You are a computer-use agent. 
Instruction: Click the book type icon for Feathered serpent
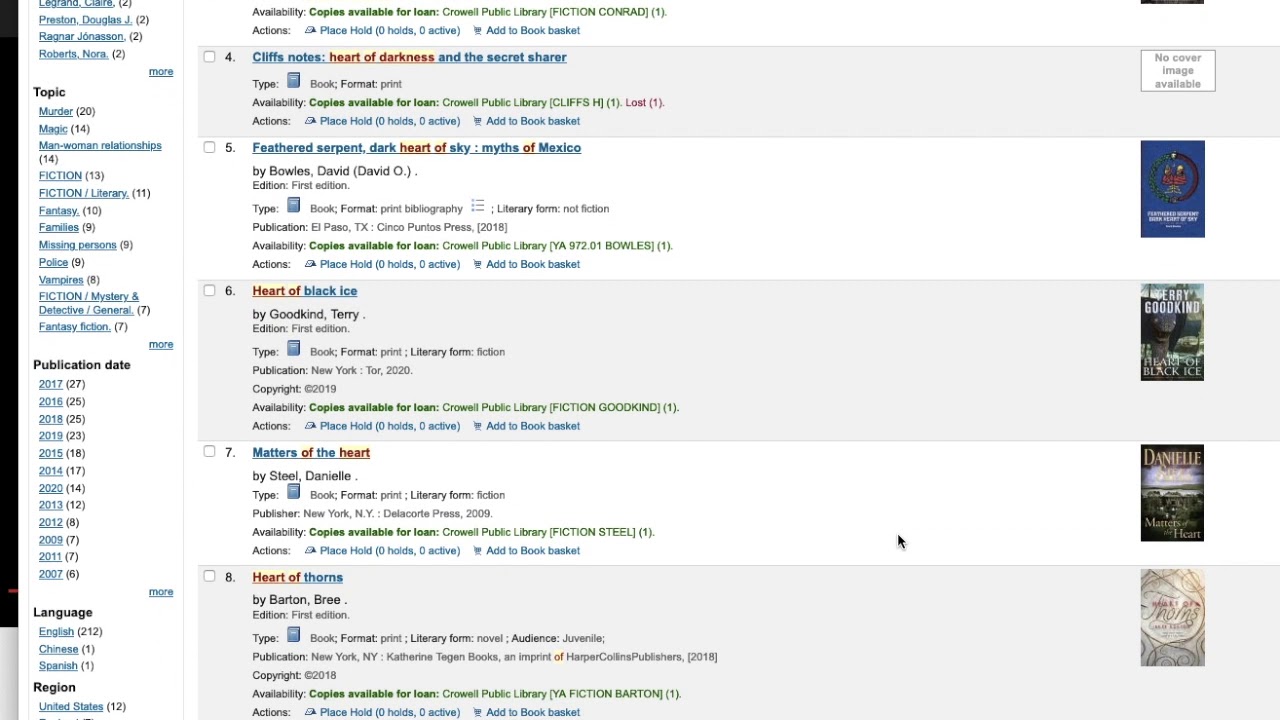(x=293, y=206)
